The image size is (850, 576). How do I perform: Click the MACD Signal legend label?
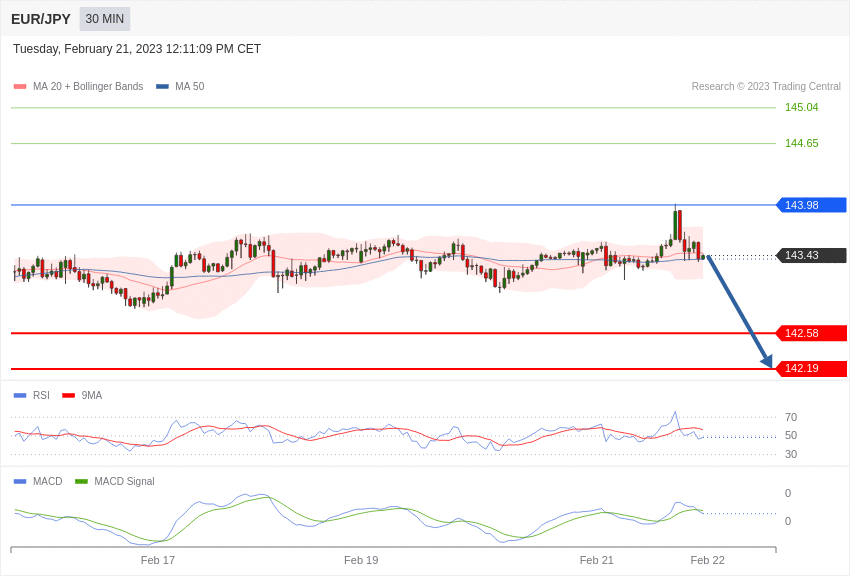[x=124, y=481]
